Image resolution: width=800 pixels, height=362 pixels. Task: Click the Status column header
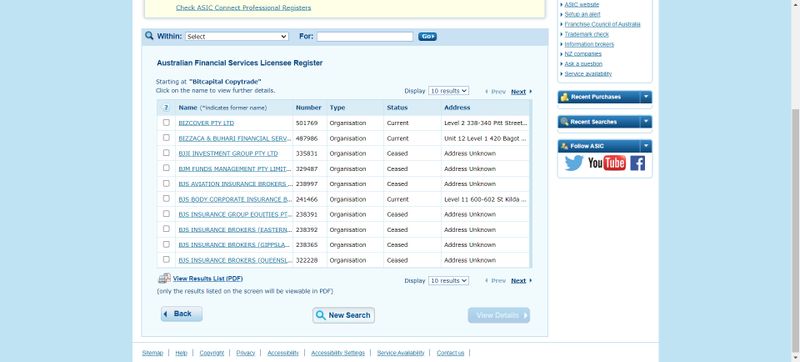(397, 108)
